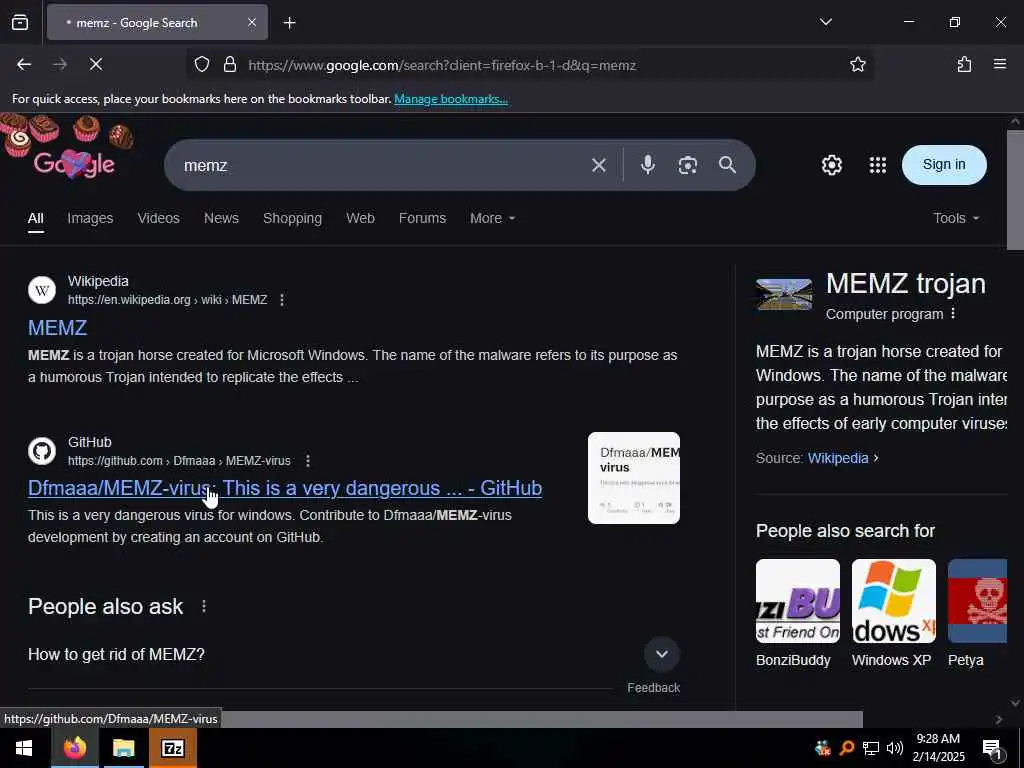Image resolution: width=1024 pixels, height=768 pixels.
Task: Click the Feedback link
Action: 654,688
